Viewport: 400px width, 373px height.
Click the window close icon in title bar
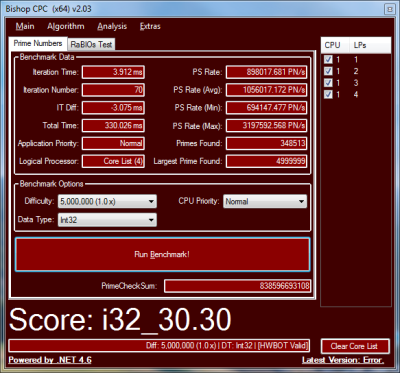coord(389,9)
